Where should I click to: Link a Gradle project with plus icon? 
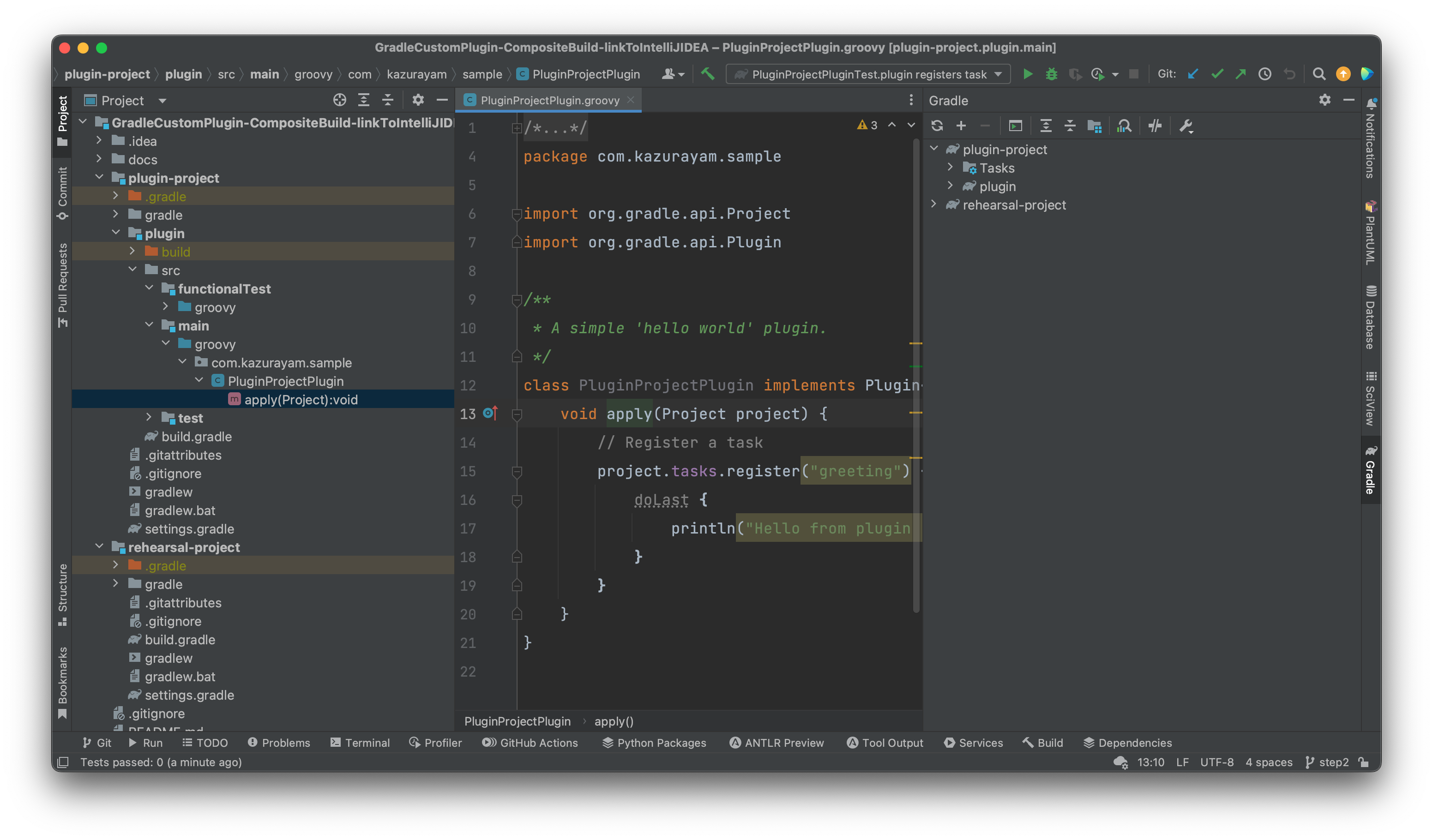pyautogui.click(x=961, y=126)
